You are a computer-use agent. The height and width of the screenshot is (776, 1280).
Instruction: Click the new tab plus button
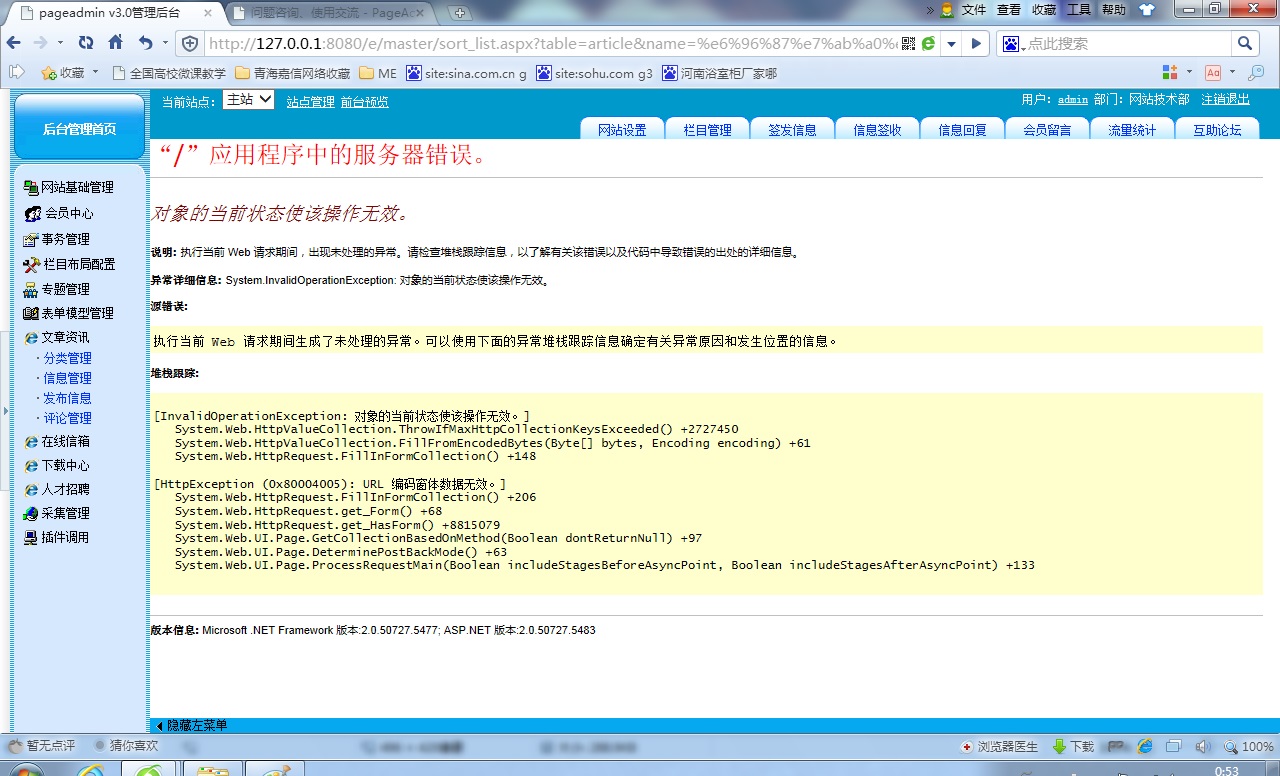click(x=459, y=13)
